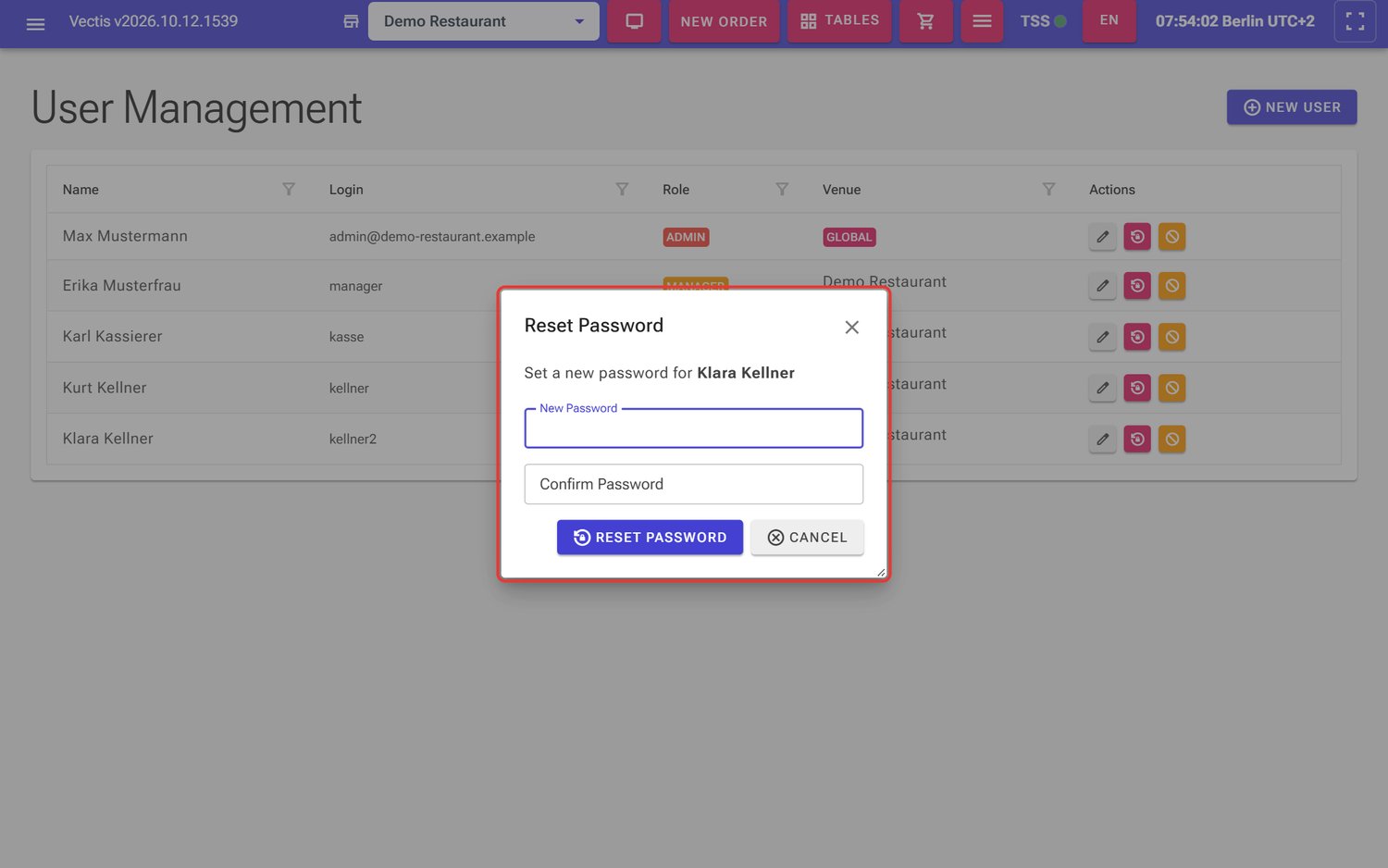This screenshot has height=868, width=1388.
Task: Open the main hamburger navigation menu
Action: [x=35, y=22]
